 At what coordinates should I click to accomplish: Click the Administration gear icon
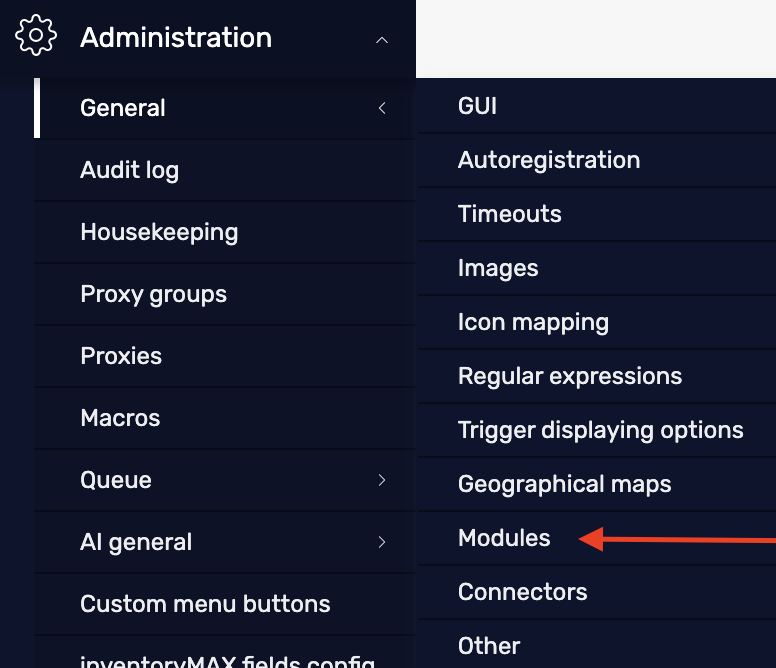pos(36,37)
